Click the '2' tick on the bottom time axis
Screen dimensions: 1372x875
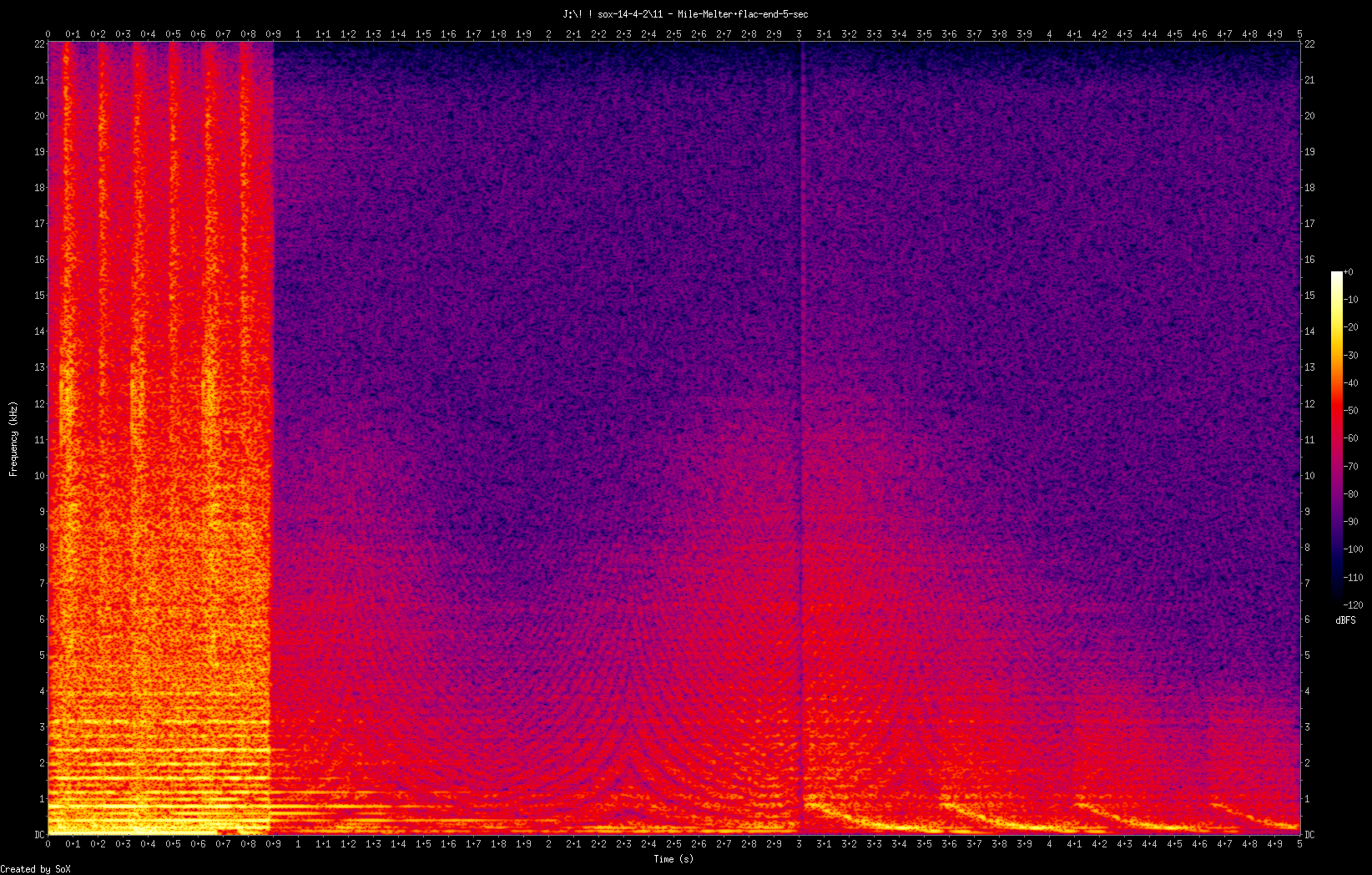click(548, 844)
